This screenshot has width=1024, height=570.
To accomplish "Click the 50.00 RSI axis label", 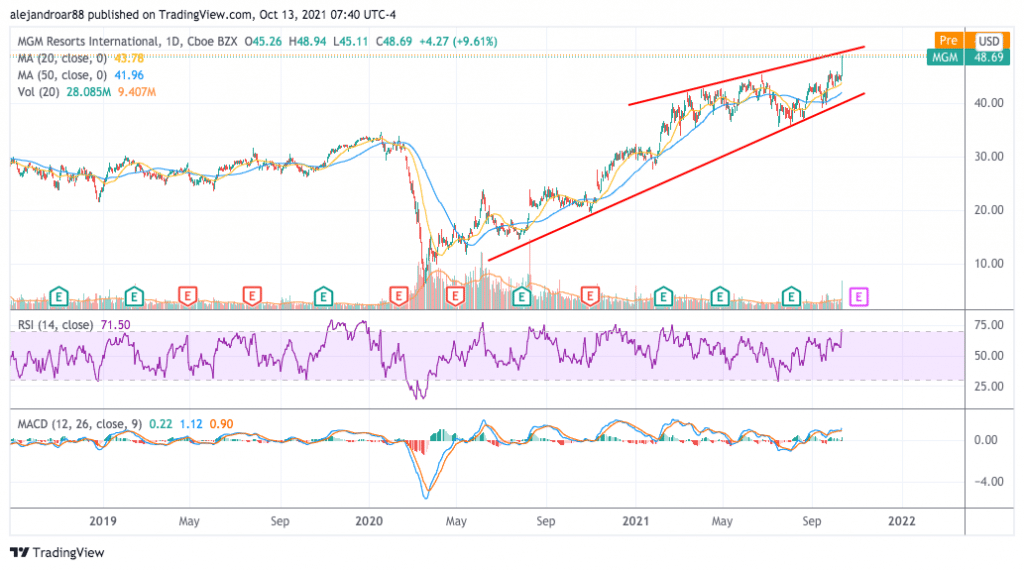I will (989, 355).
